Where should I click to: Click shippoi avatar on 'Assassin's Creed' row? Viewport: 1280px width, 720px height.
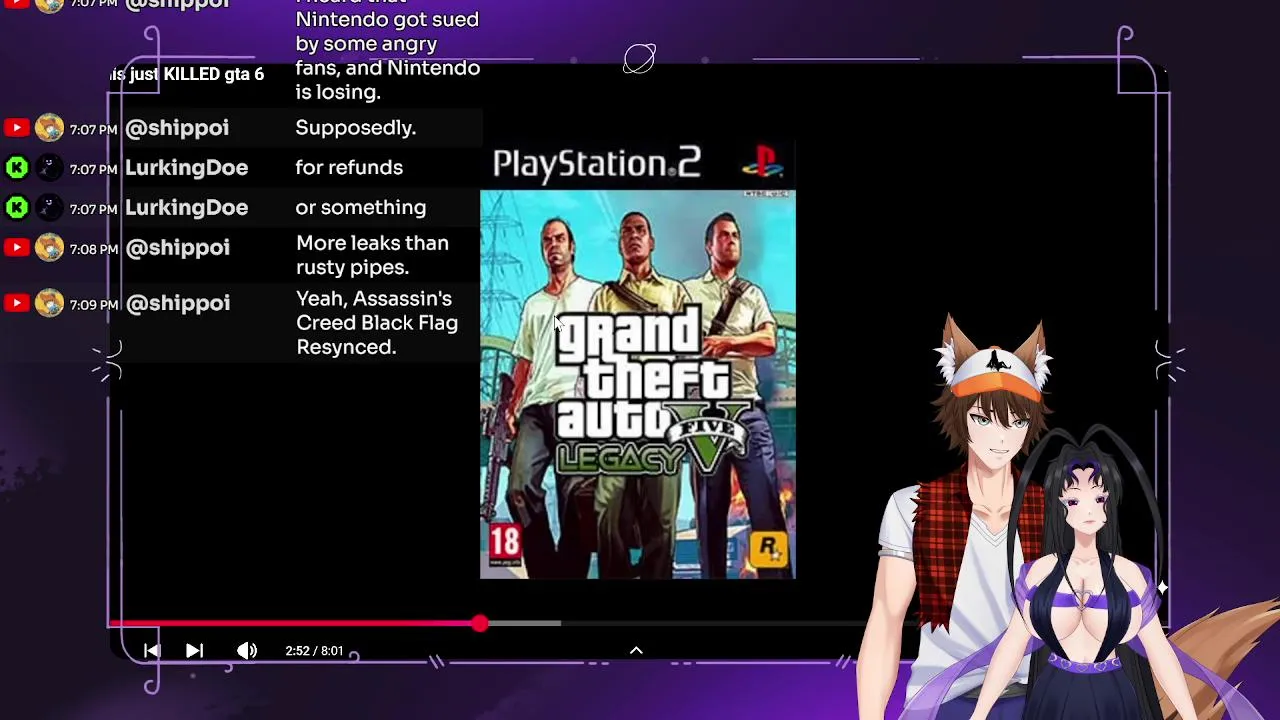(x=49, y=303)
